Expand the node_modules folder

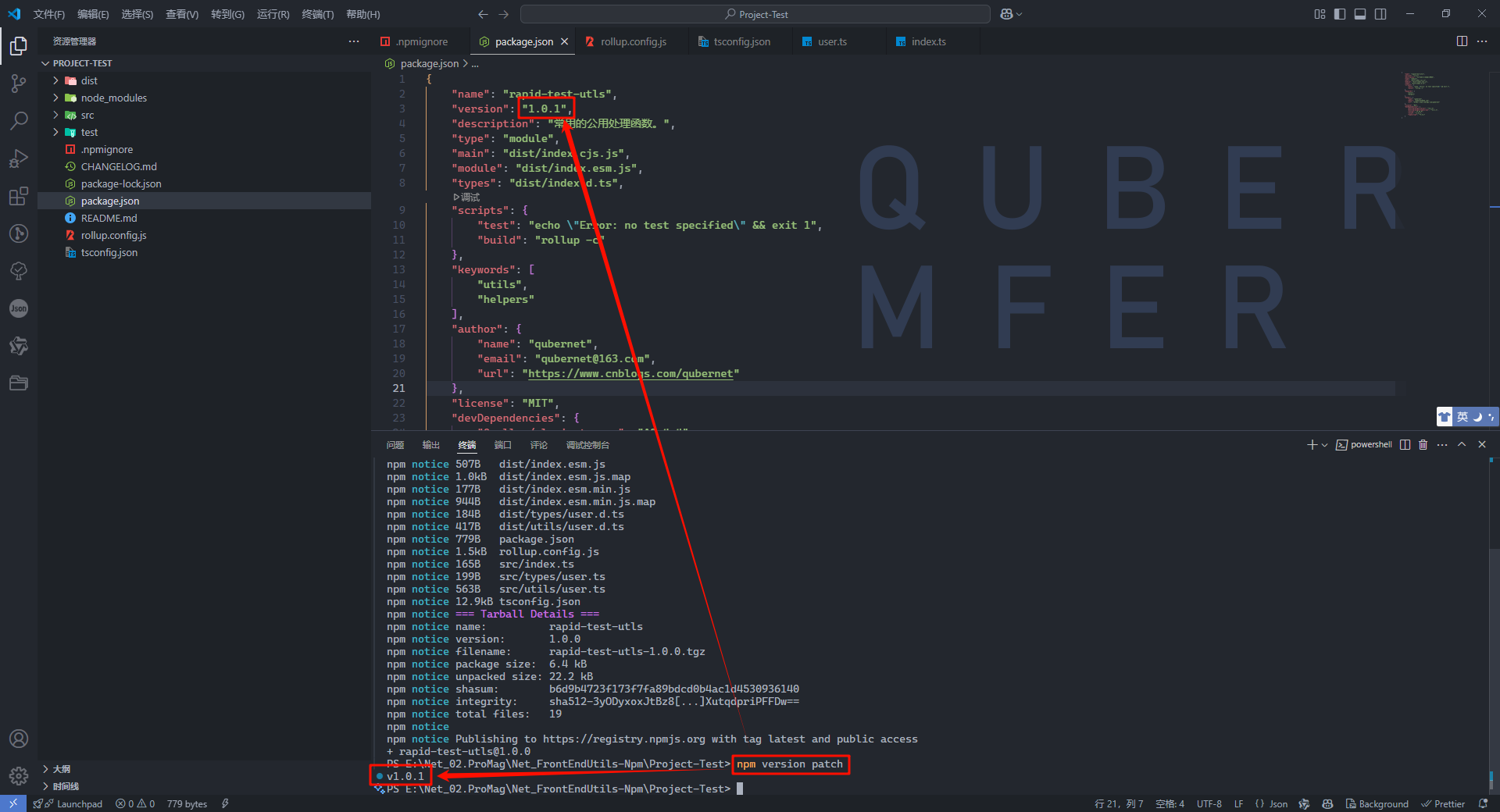[113, 98]
